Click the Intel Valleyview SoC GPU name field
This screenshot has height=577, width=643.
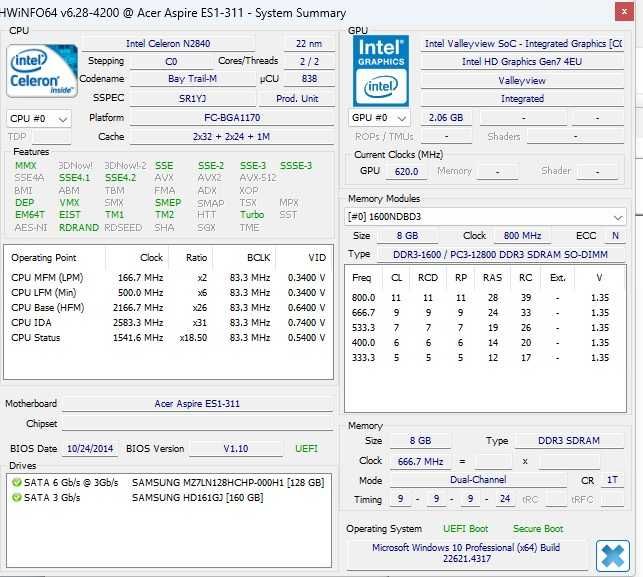[x=522, y=43]
